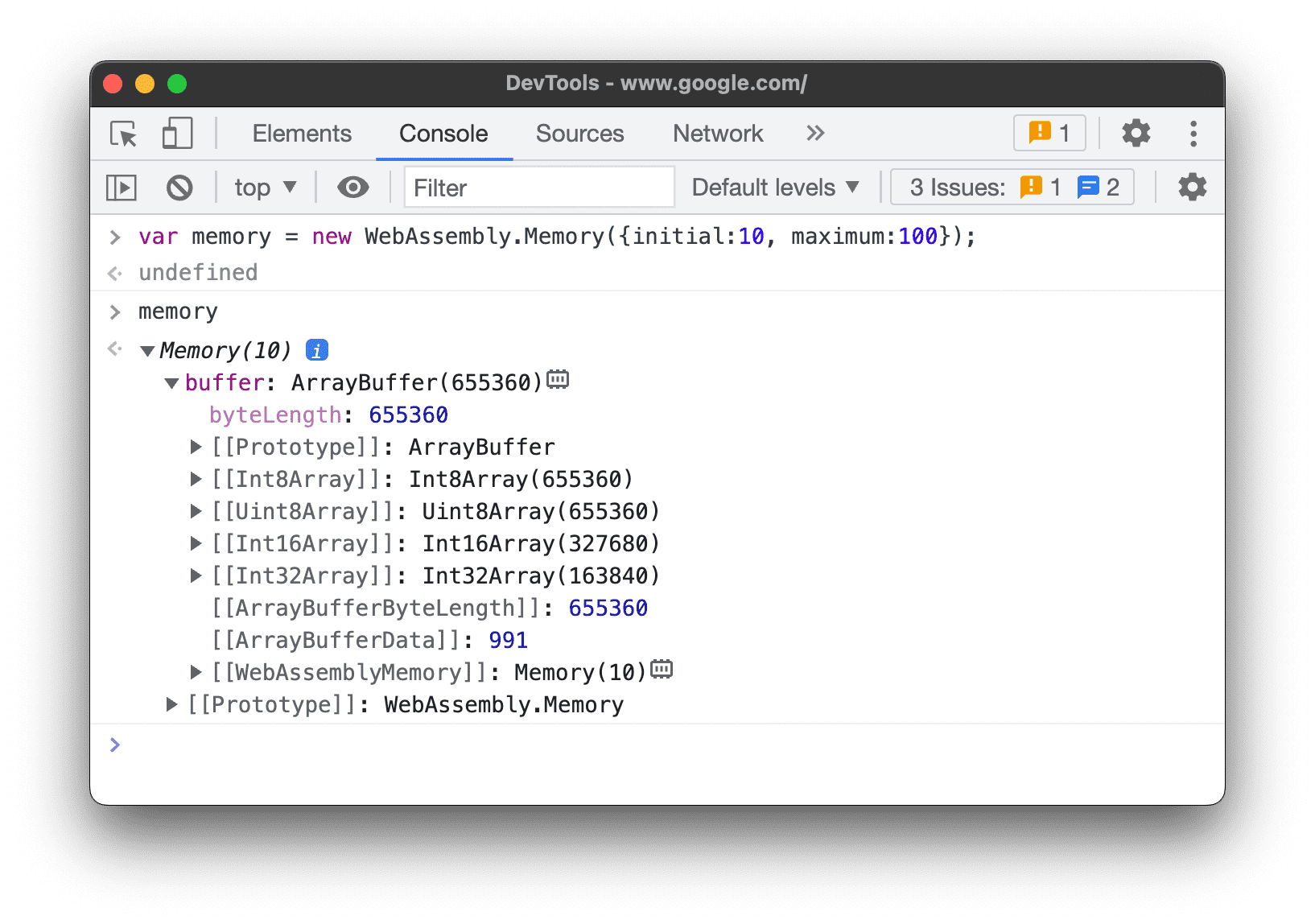Expand the Int8Array property entry

(196, 479)
